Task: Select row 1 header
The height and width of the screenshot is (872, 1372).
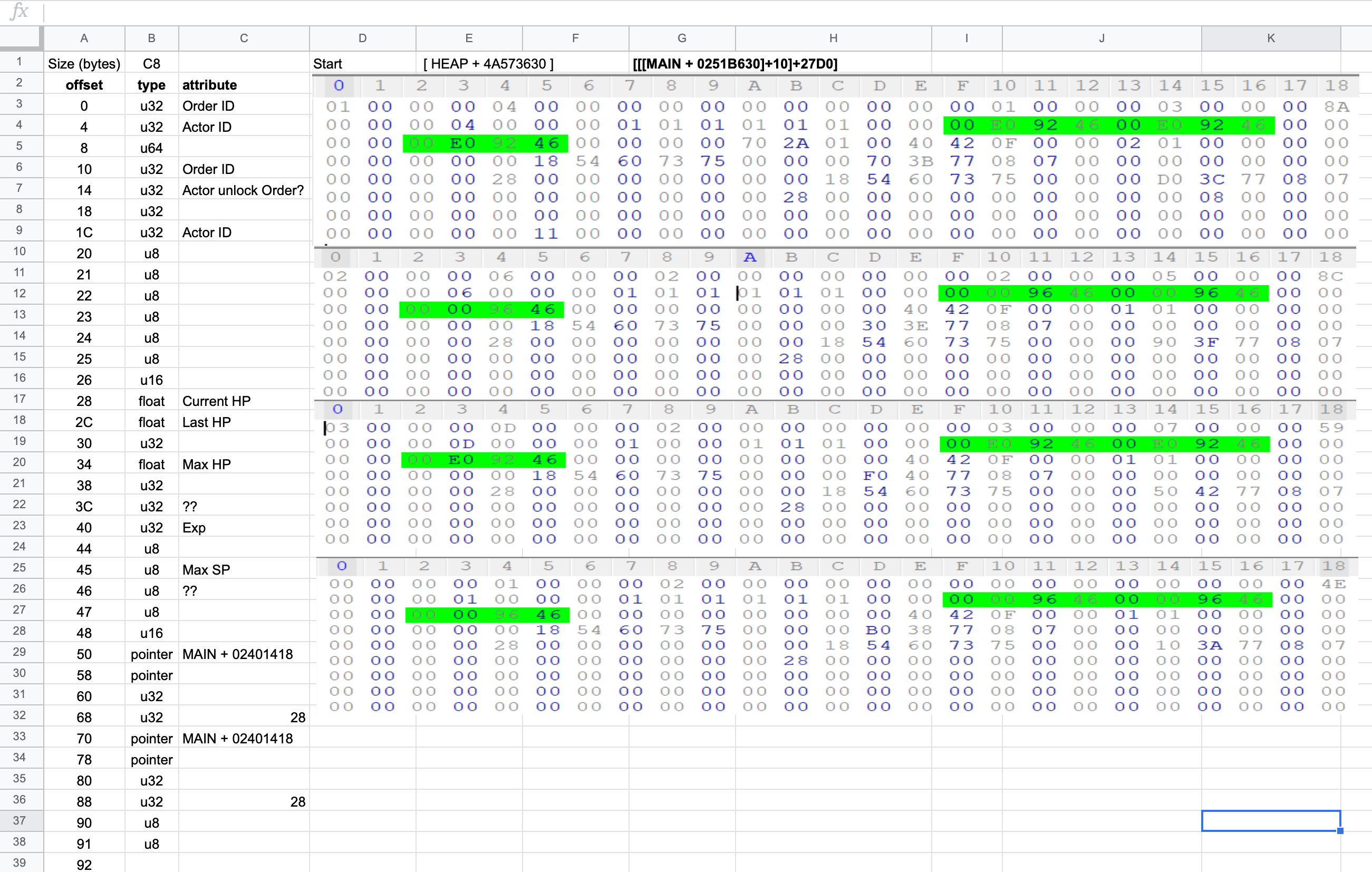Action: 21,62
